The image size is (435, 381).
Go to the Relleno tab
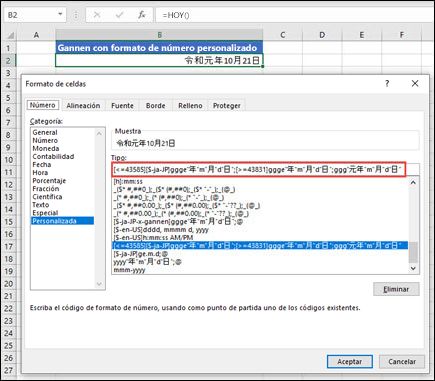coord(190,106)
